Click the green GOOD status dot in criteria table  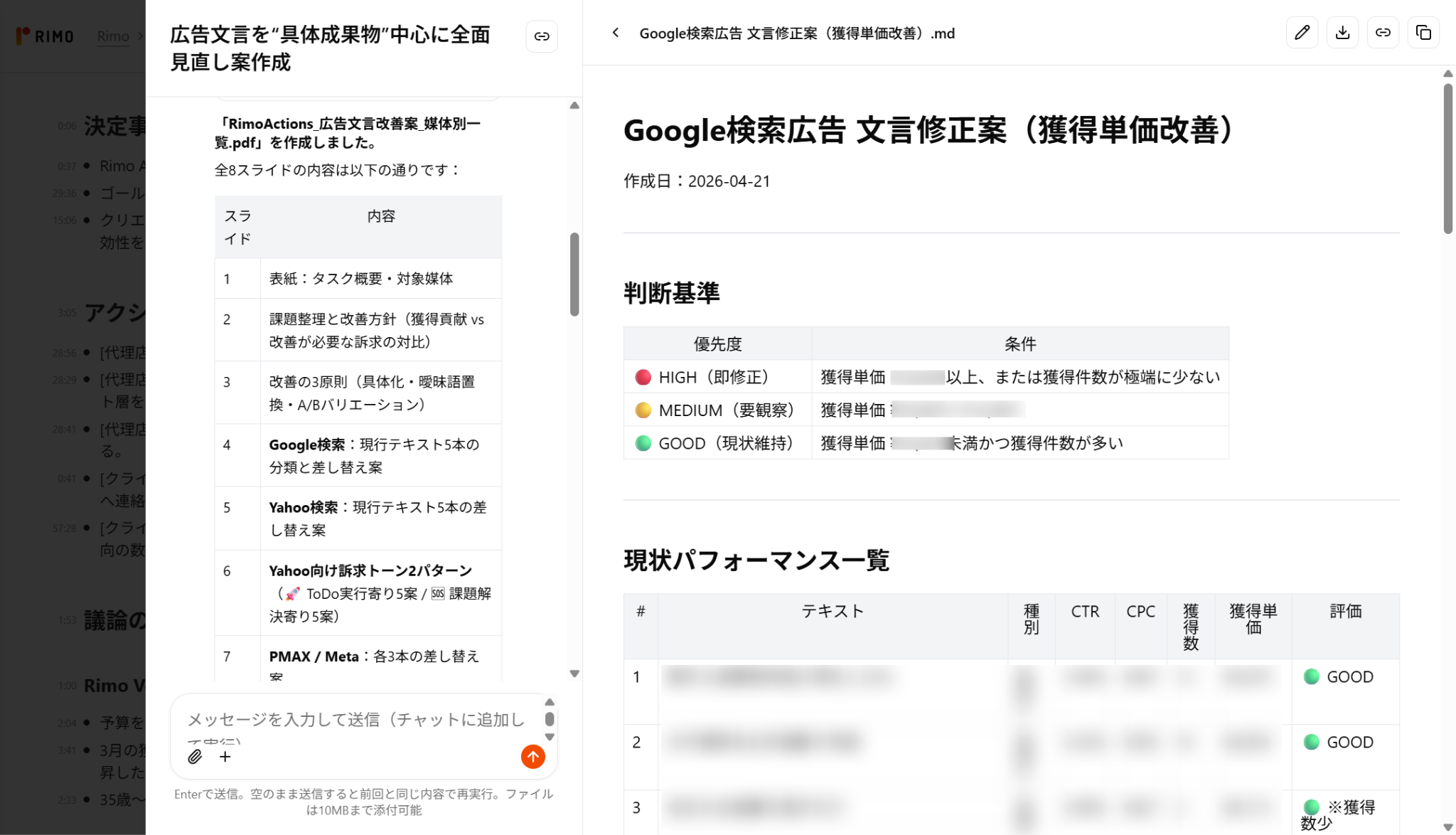643,443
